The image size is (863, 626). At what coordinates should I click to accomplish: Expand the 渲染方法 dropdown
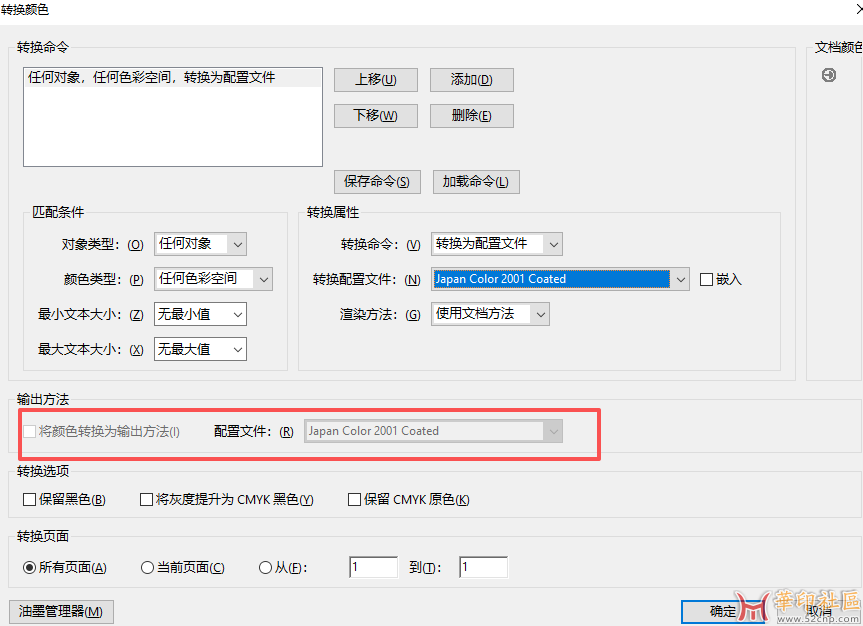[x=490, y=314]
